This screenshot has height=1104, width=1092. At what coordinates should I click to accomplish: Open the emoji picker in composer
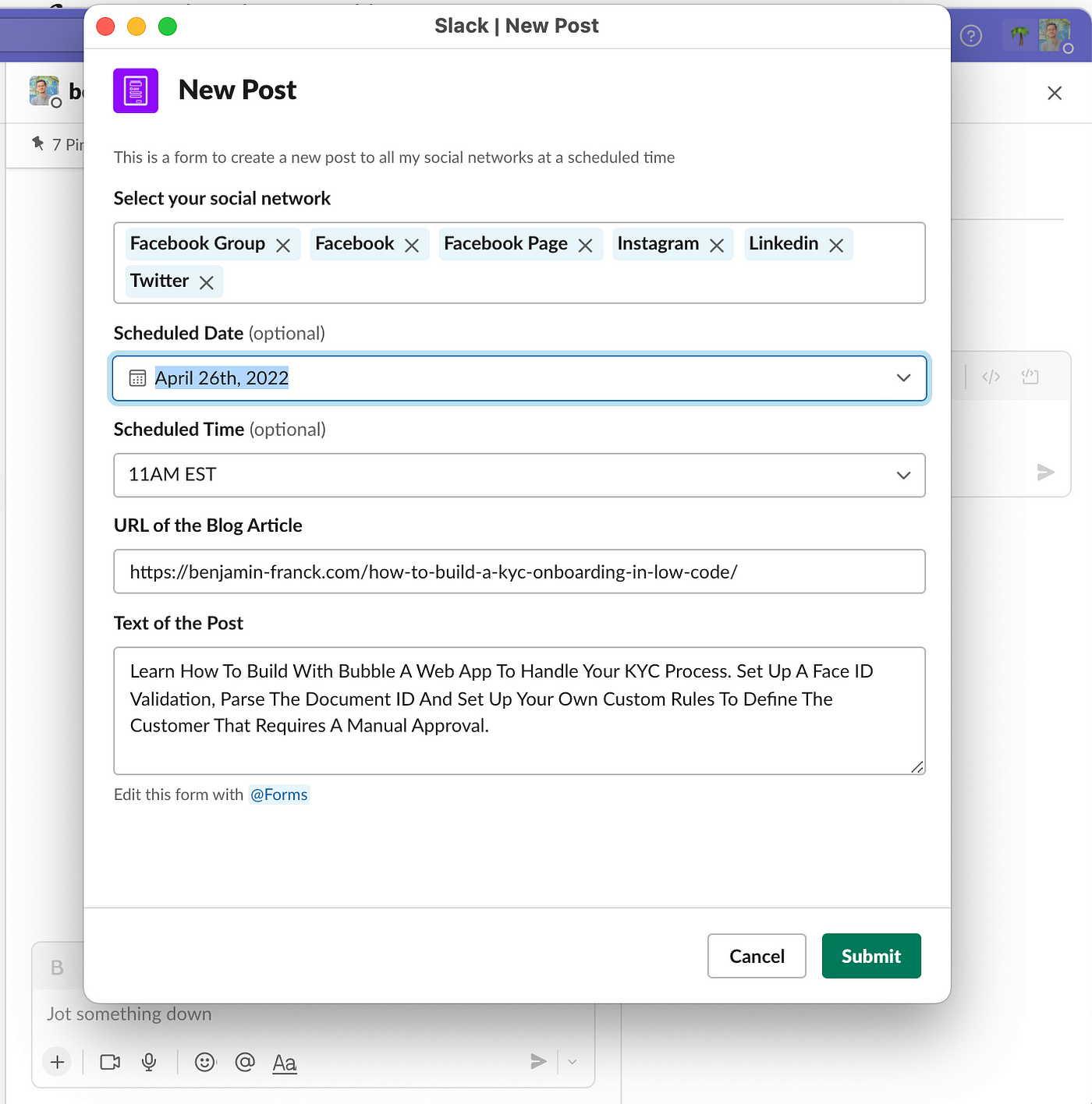coord(205,1062)
